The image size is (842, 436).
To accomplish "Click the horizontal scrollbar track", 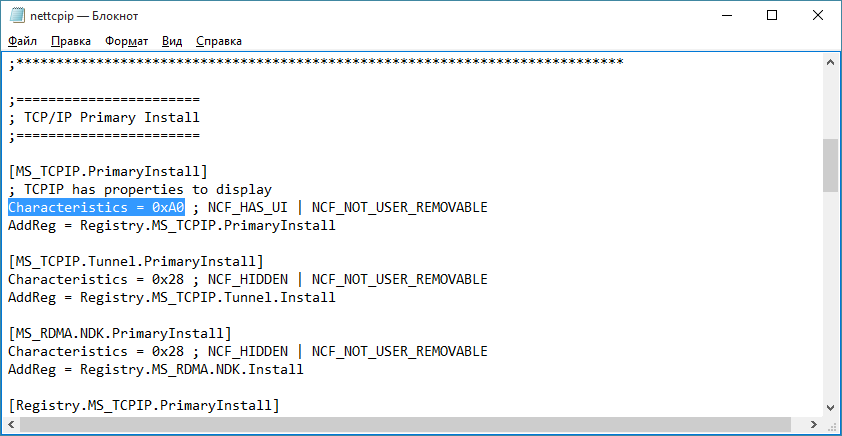I will 411,424.
